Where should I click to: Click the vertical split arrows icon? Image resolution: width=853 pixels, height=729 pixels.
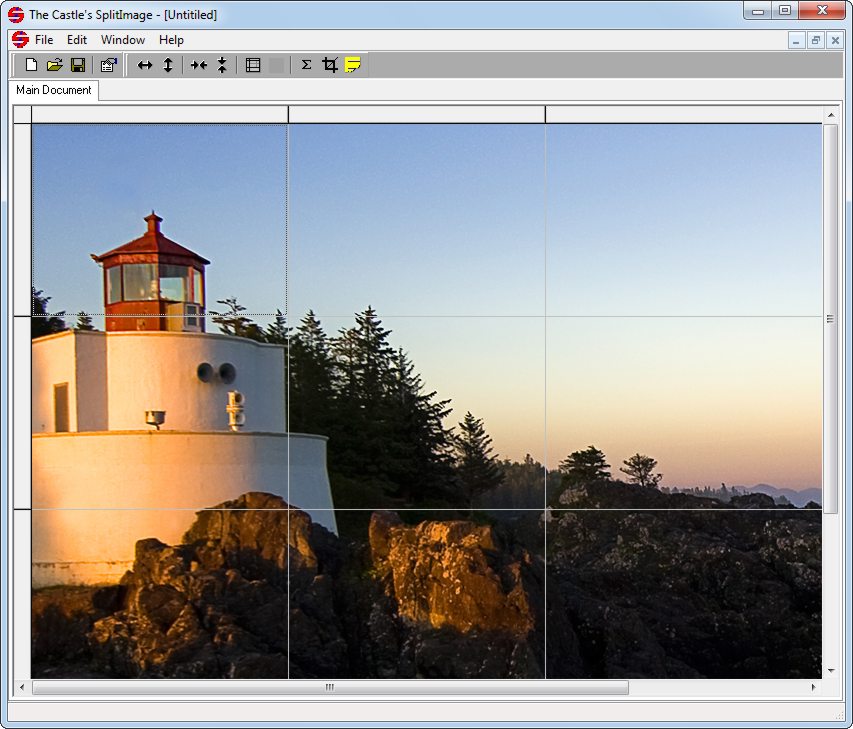coord(168,65)
